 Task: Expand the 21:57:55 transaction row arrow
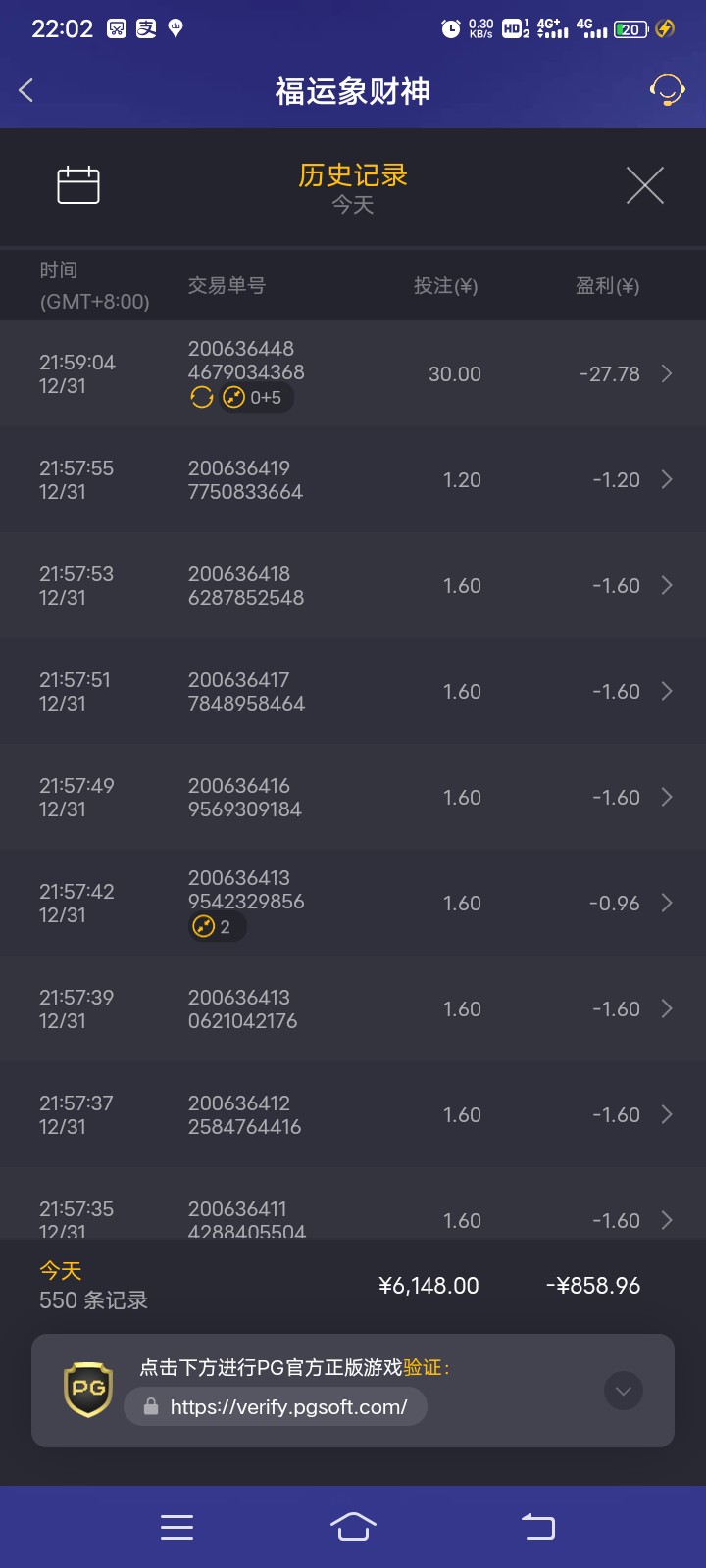coord(667,479)
